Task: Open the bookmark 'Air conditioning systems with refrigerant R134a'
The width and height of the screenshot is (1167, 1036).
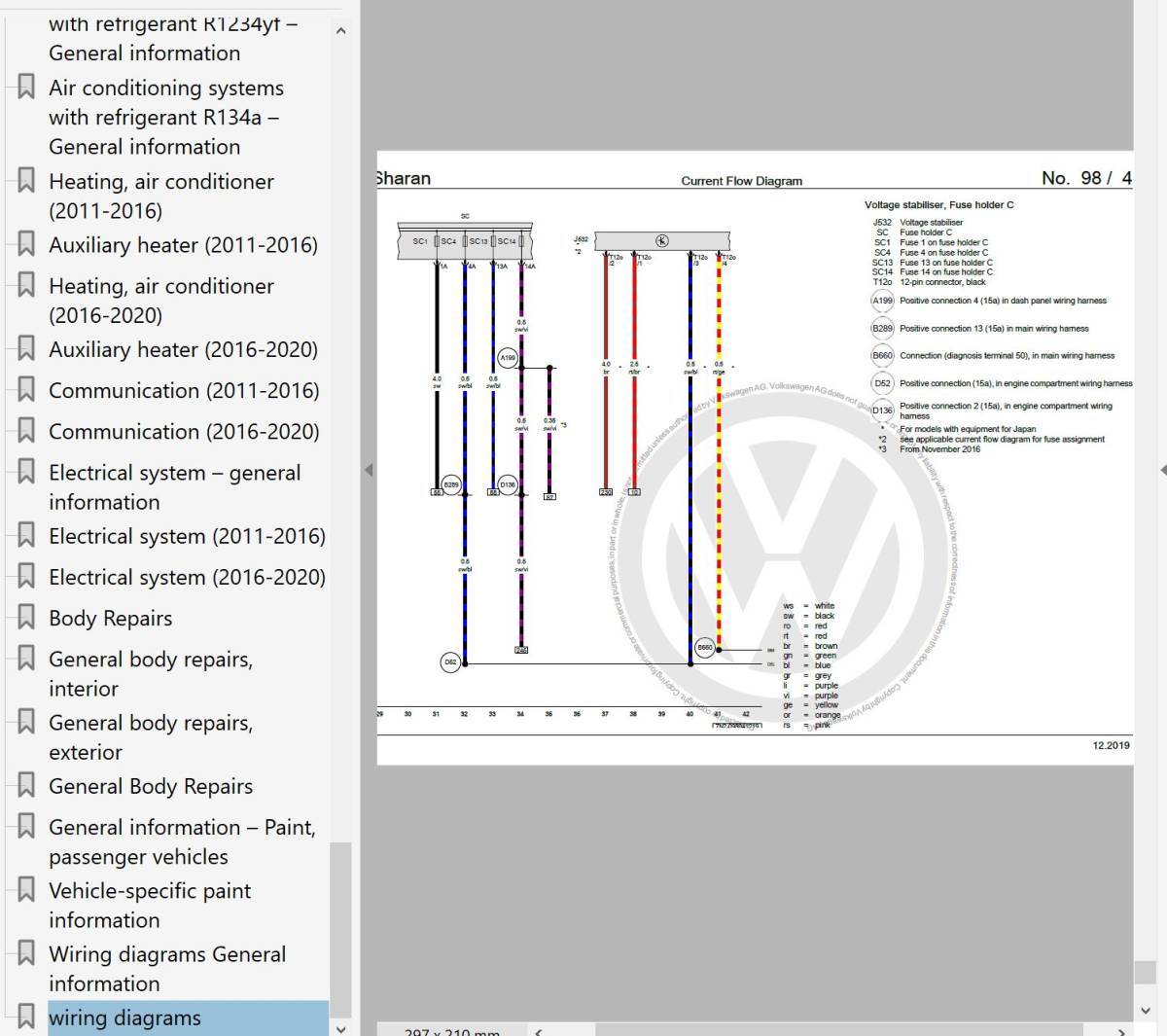Action: [166, 118]
